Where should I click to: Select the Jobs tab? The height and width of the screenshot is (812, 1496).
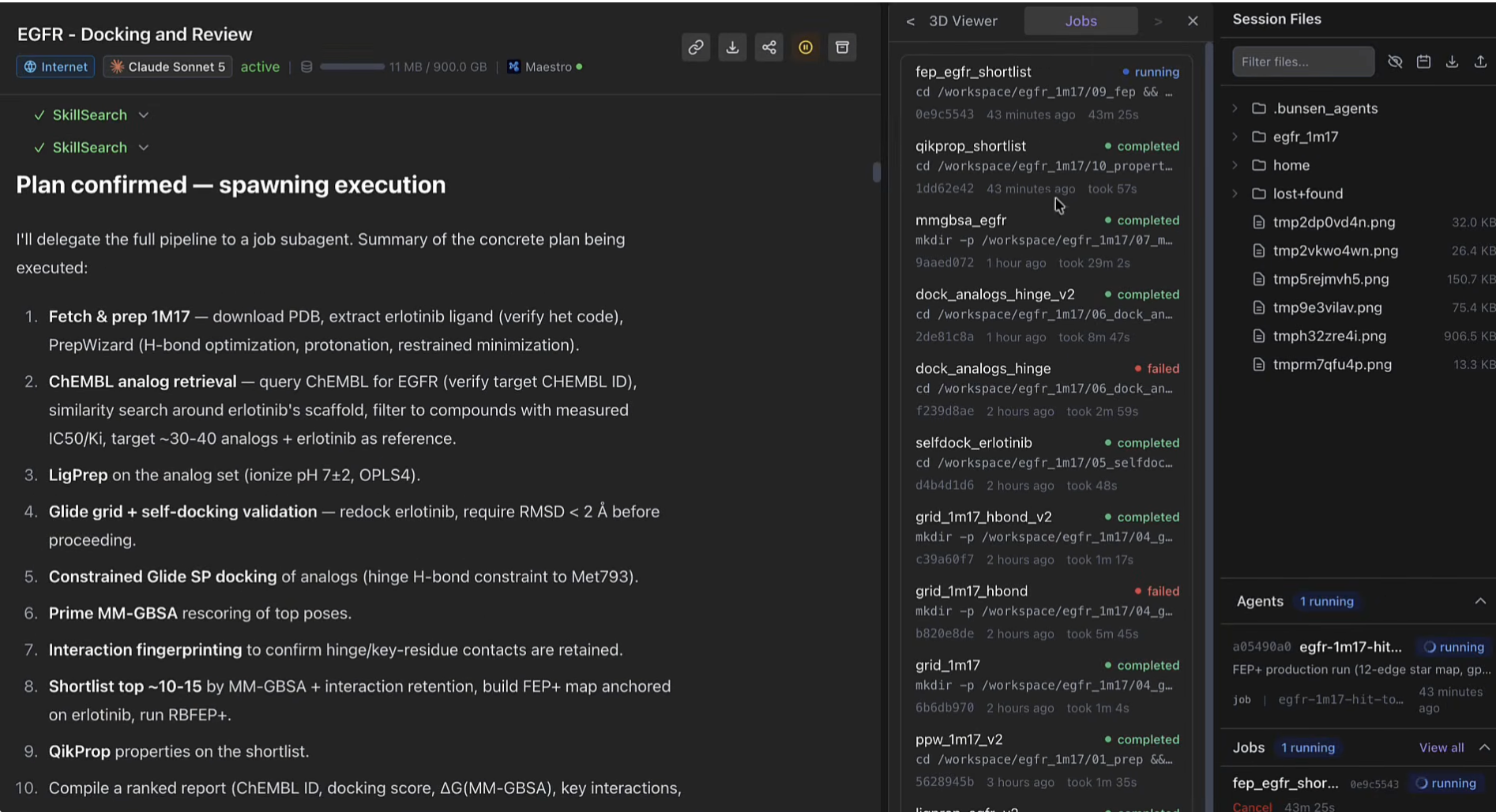pyautogui.click(x=1081, y=21)
